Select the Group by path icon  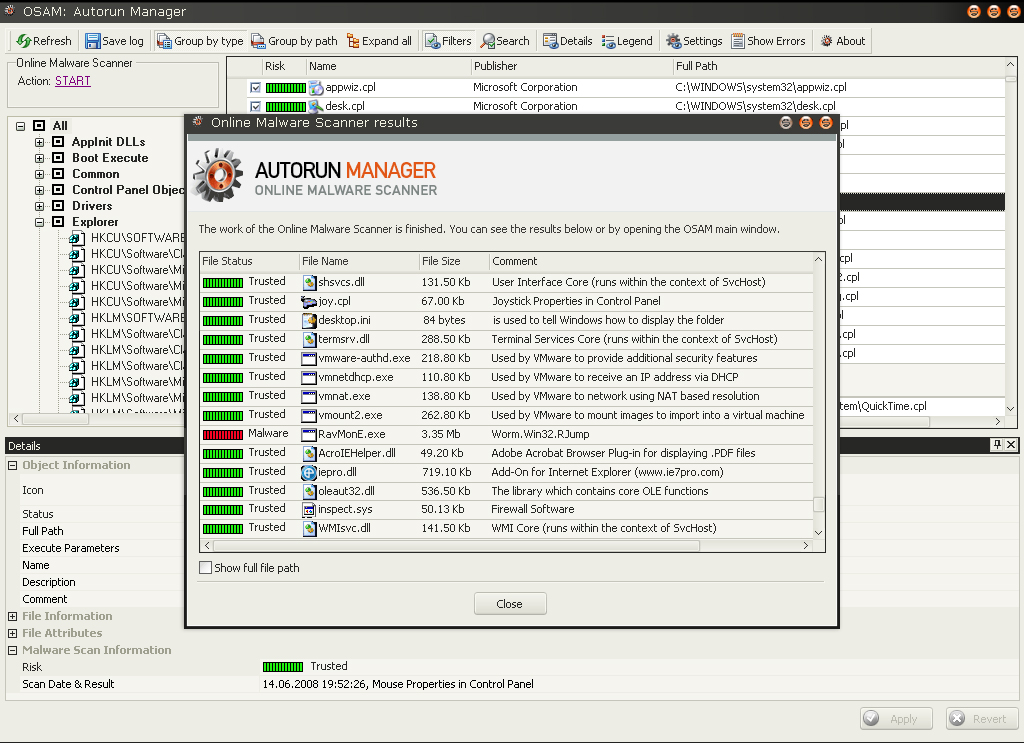click(x=259, y=41)
